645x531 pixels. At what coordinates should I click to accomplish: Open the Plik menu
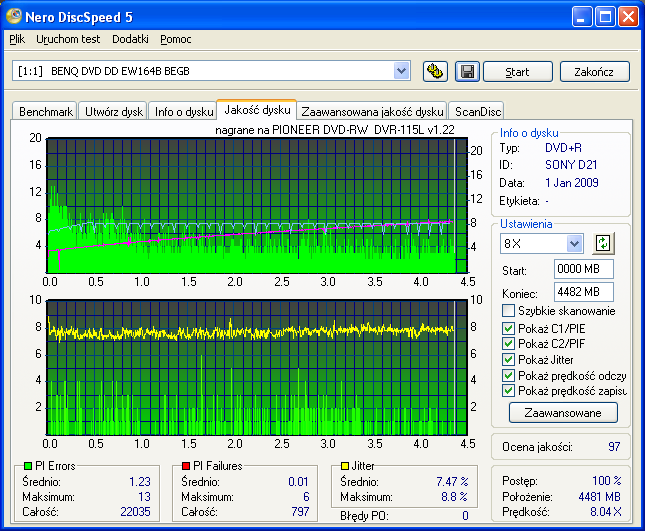[x=17, y=39]
